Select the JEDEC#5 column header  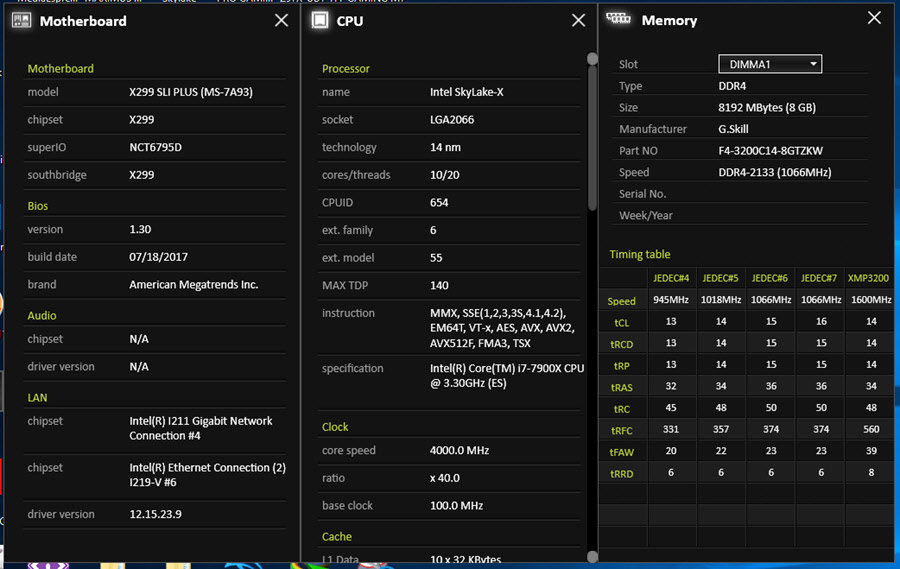pos(721,278)
